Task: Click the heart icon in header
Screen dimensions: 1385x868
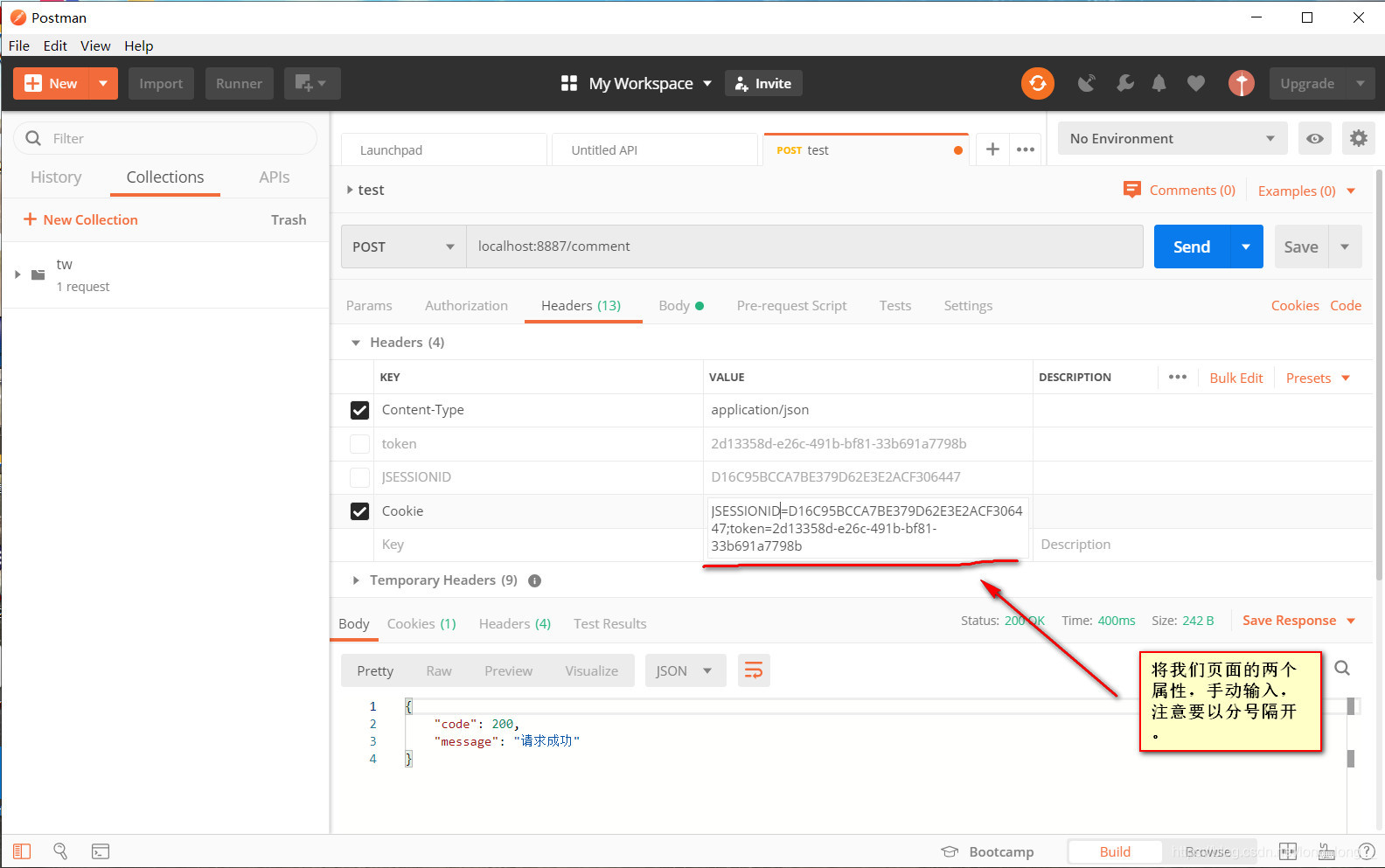Action: coord(1195,83)
